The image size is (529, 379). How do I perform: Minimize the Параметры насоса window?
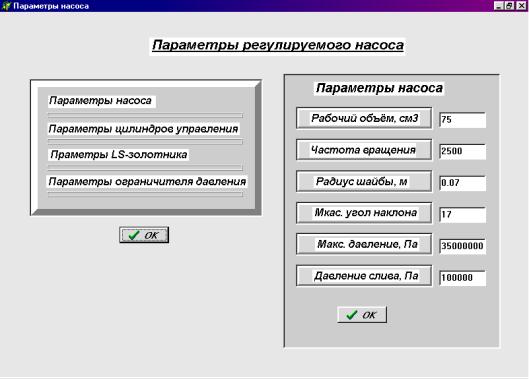click(499, 6)
